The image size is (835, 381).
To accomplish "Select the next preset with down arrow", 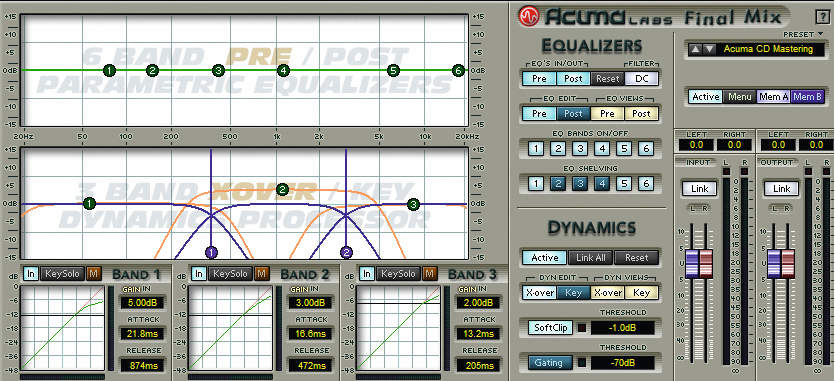I will point(709,49).
